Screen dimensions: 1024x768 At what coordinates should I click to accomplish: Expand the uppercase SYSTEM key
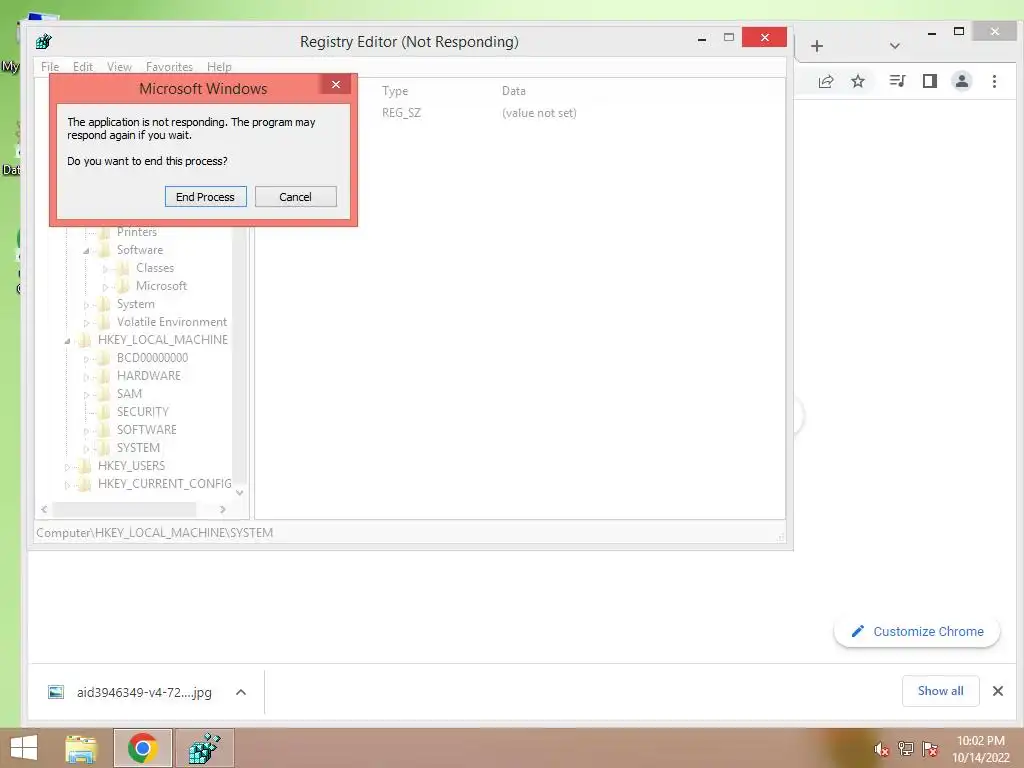tap(86, 449)
